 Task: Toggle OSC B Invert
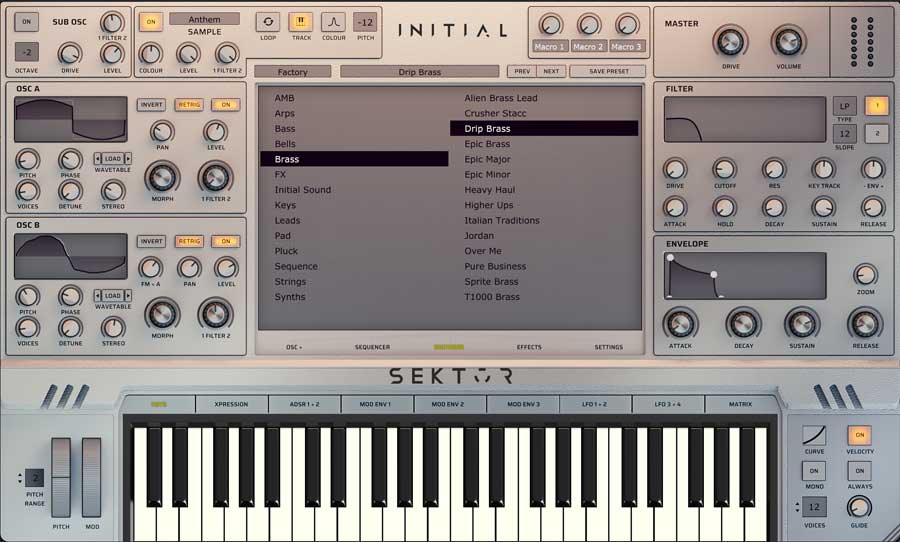click(152, 241)
